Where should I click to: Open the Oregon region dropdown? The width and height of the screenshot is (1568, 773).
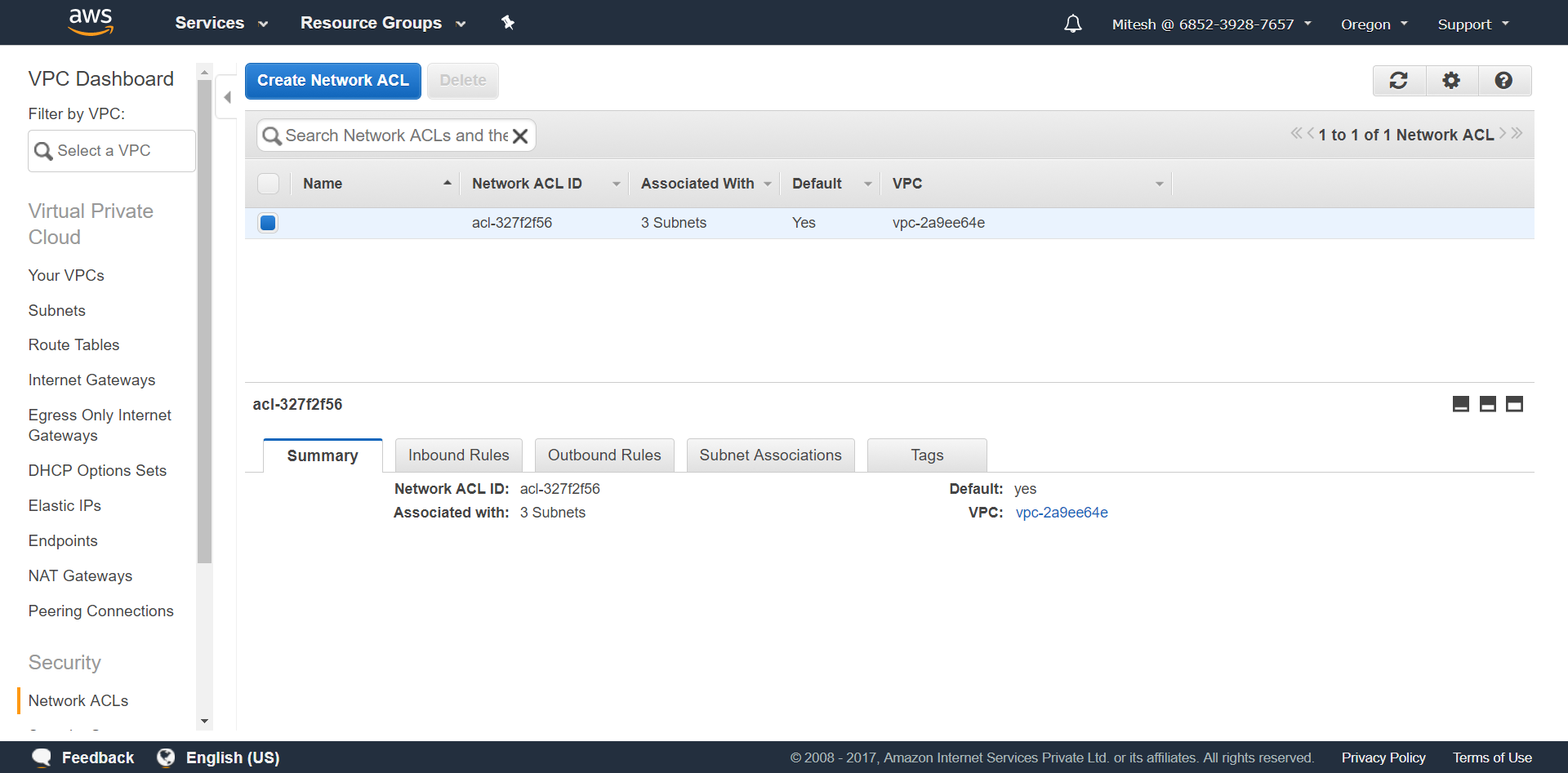[1374, 24]
